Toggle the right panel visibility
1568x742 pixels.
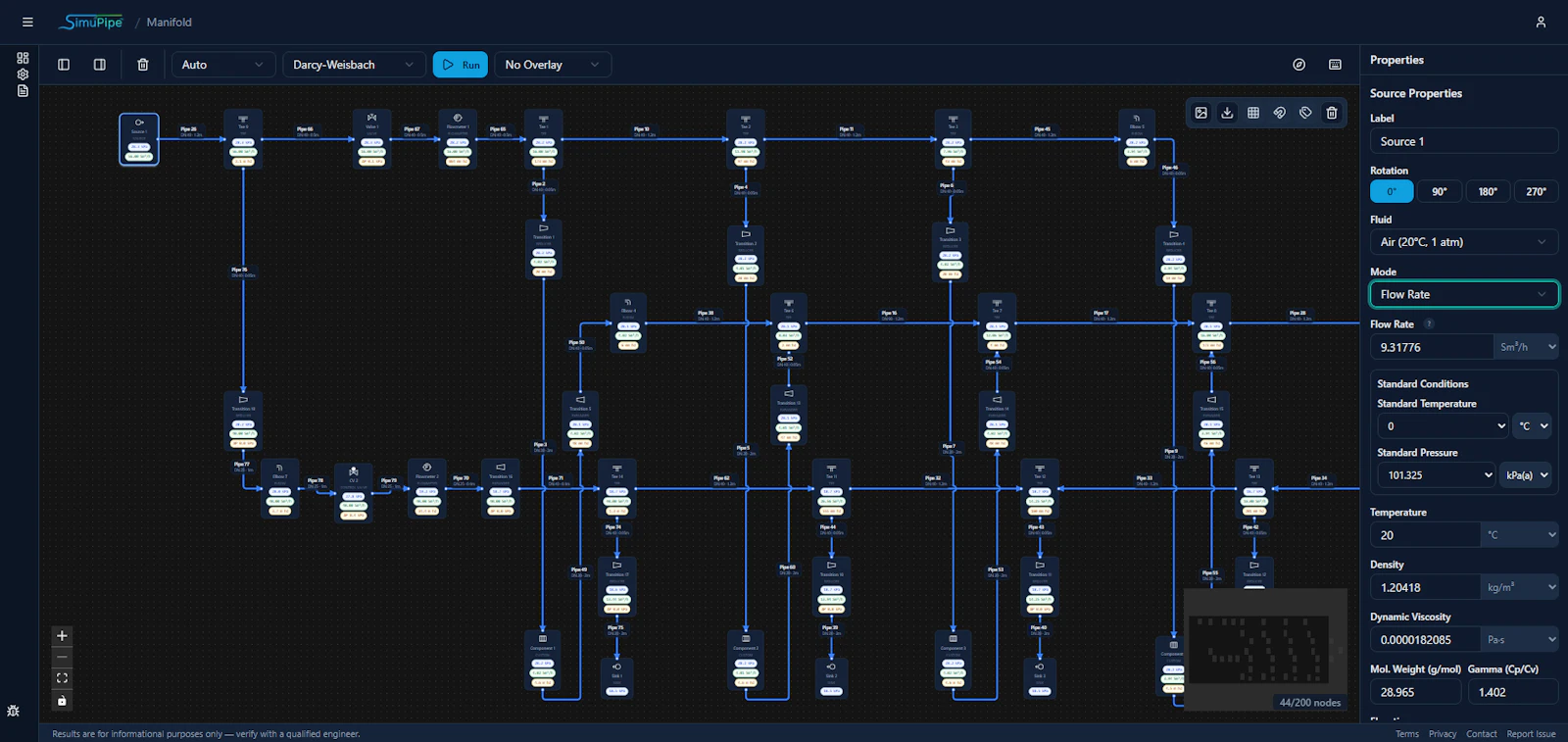100,65
